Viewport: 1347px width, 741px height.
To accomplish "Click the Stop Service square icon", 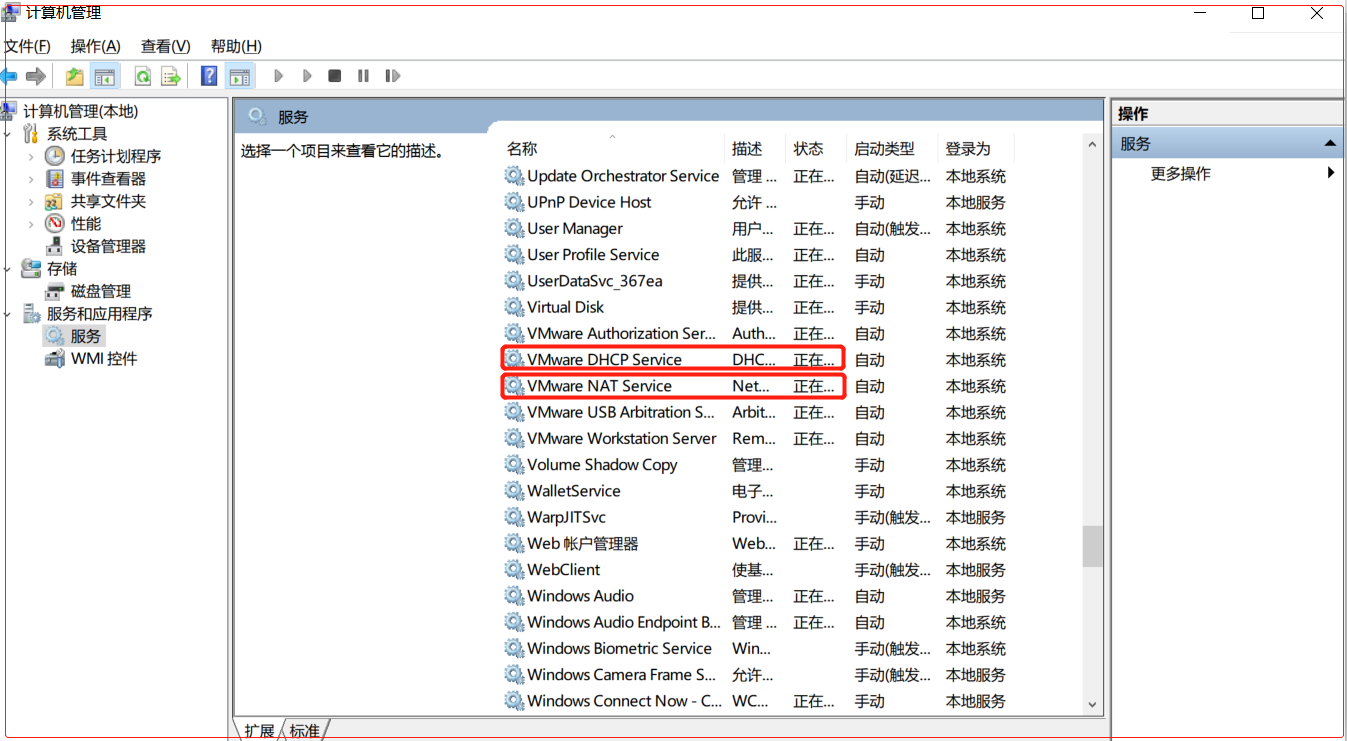I will point(335,76).
